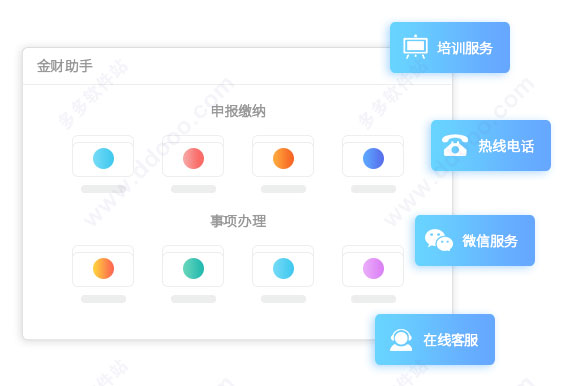563x386 pixels.
Task: Click the training service whiteboard icon
Action: point(415,47)
